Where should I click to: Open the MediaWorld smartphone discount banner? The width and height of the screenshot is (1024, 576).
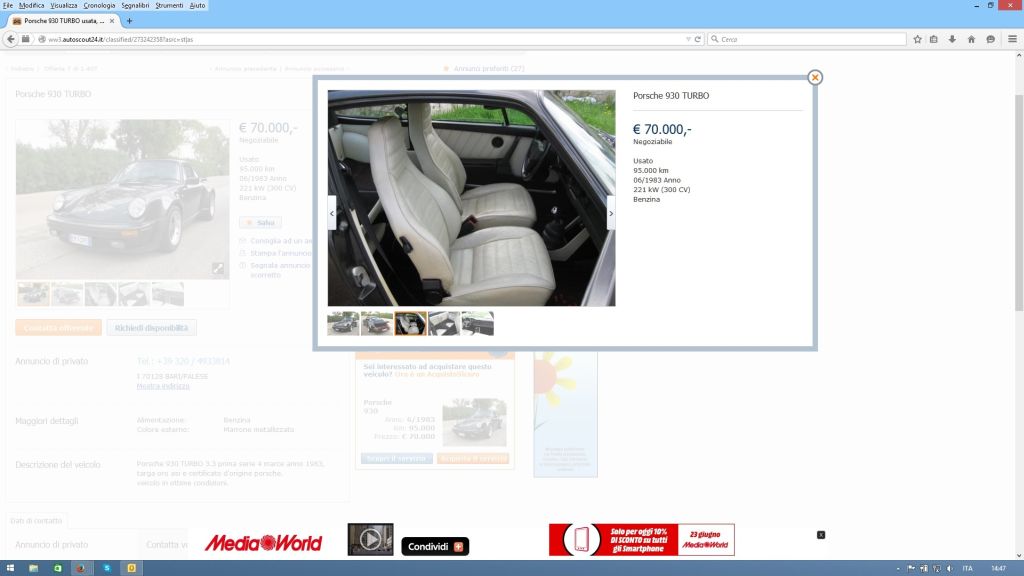[641, 539]
